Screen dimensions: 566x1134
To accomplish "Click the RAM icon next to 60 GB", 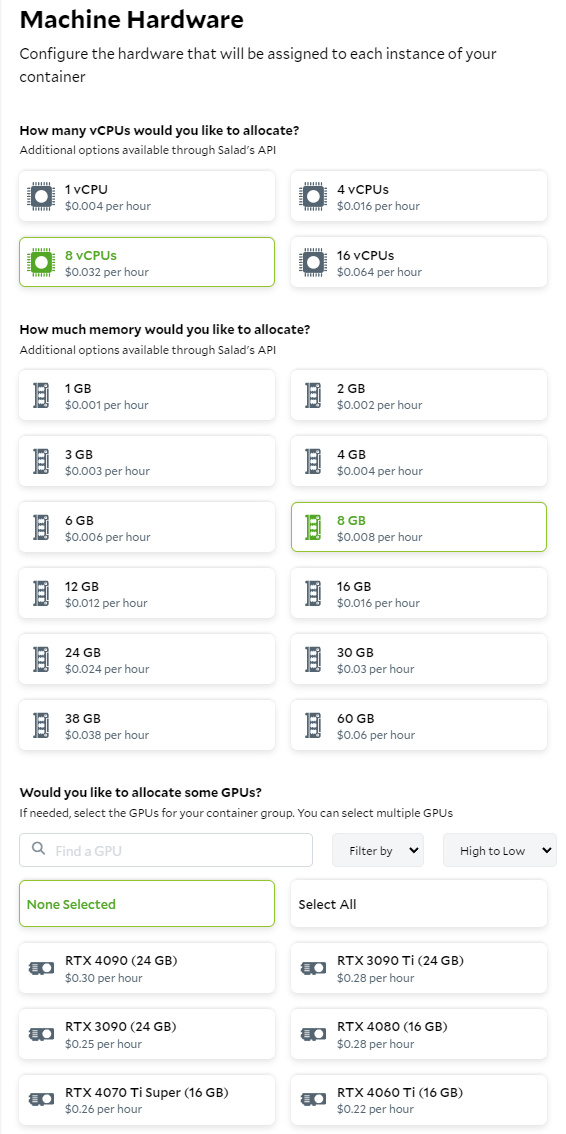I will click(313, 725).
